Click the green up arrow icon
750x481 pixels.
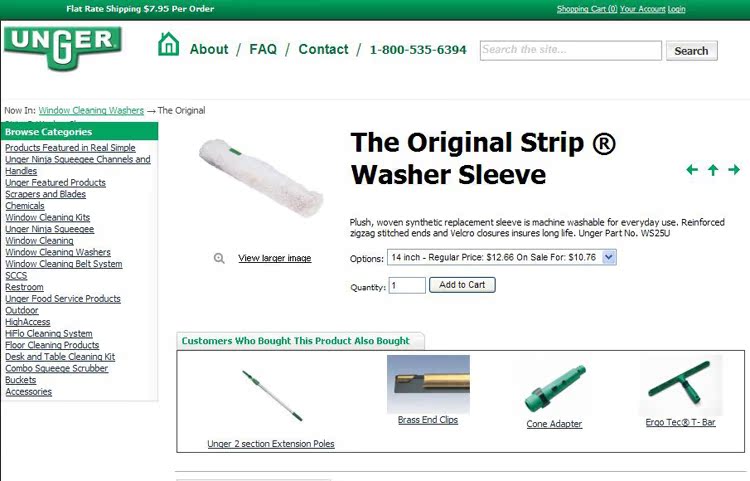click(x=713, y=170)
